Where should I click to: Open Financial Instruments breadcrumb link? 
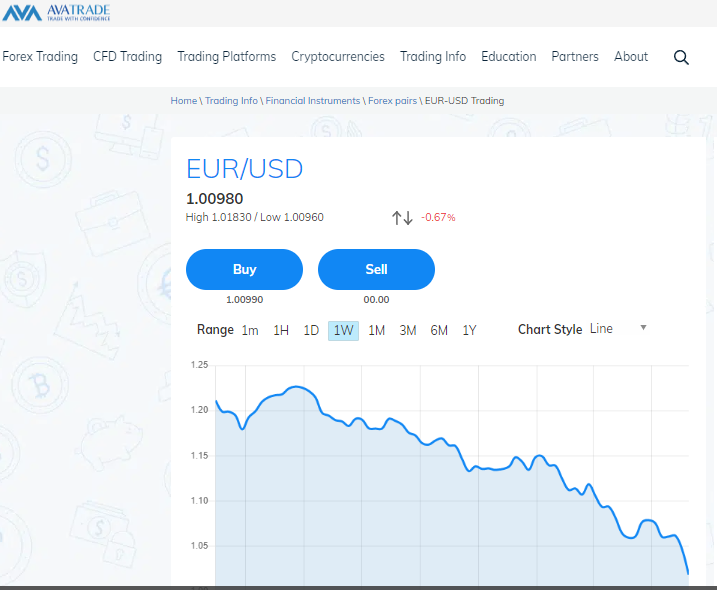tap(312, 101)
